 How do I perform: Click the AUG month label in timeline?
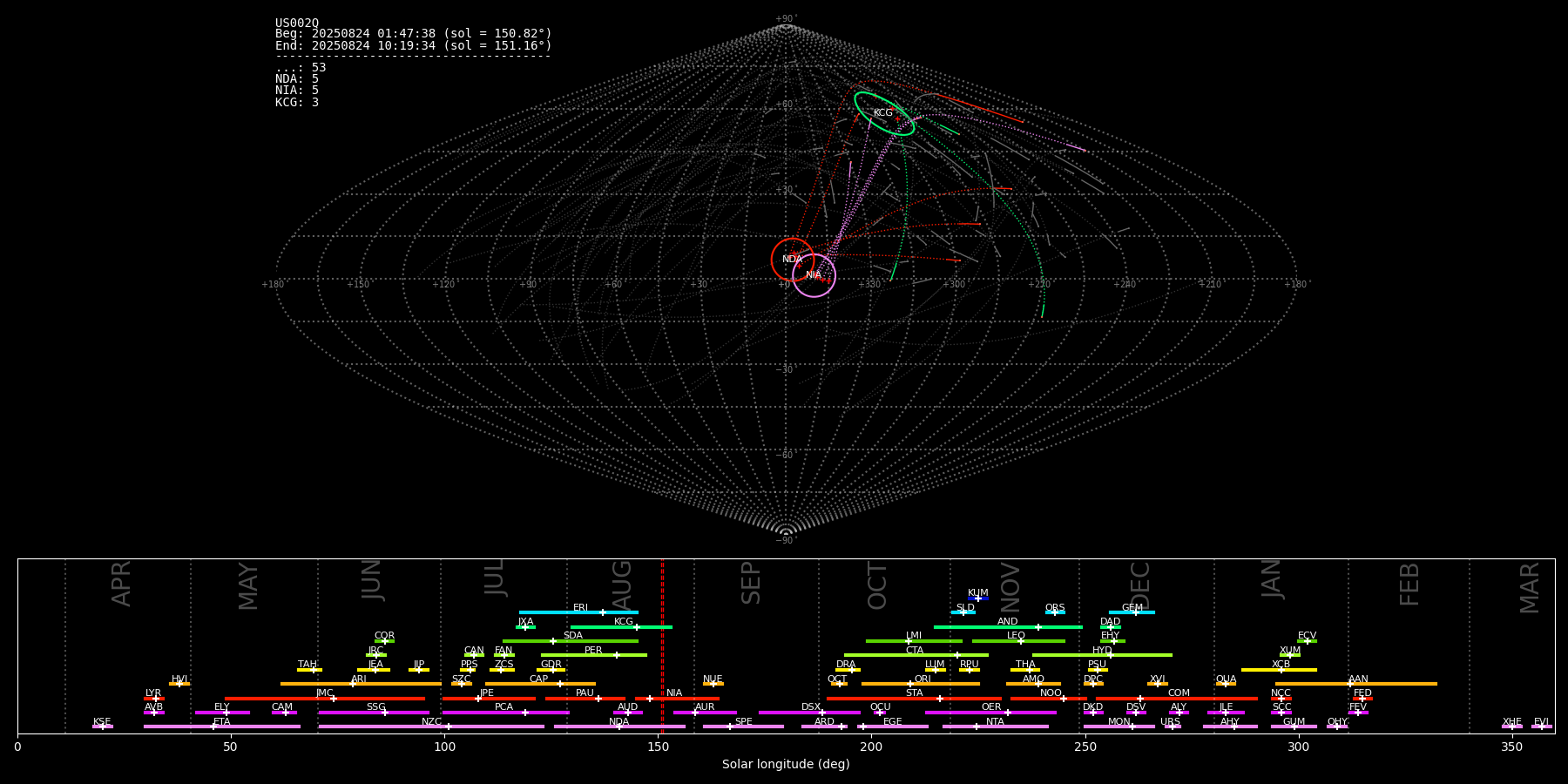click(622, 585)
